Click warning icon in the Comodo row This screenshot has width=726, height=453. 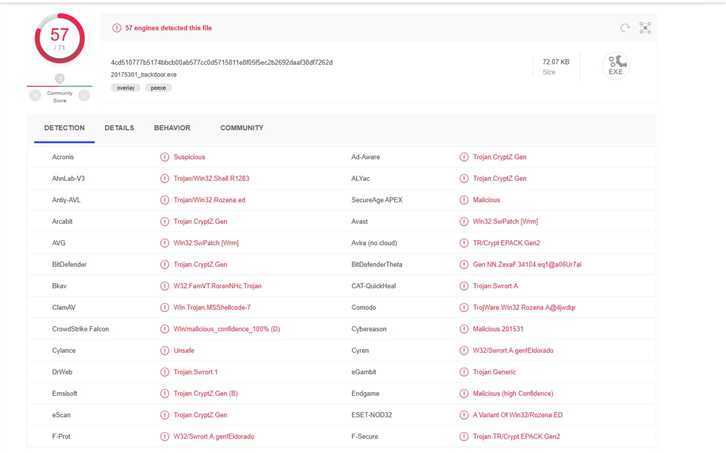[464, 308]
